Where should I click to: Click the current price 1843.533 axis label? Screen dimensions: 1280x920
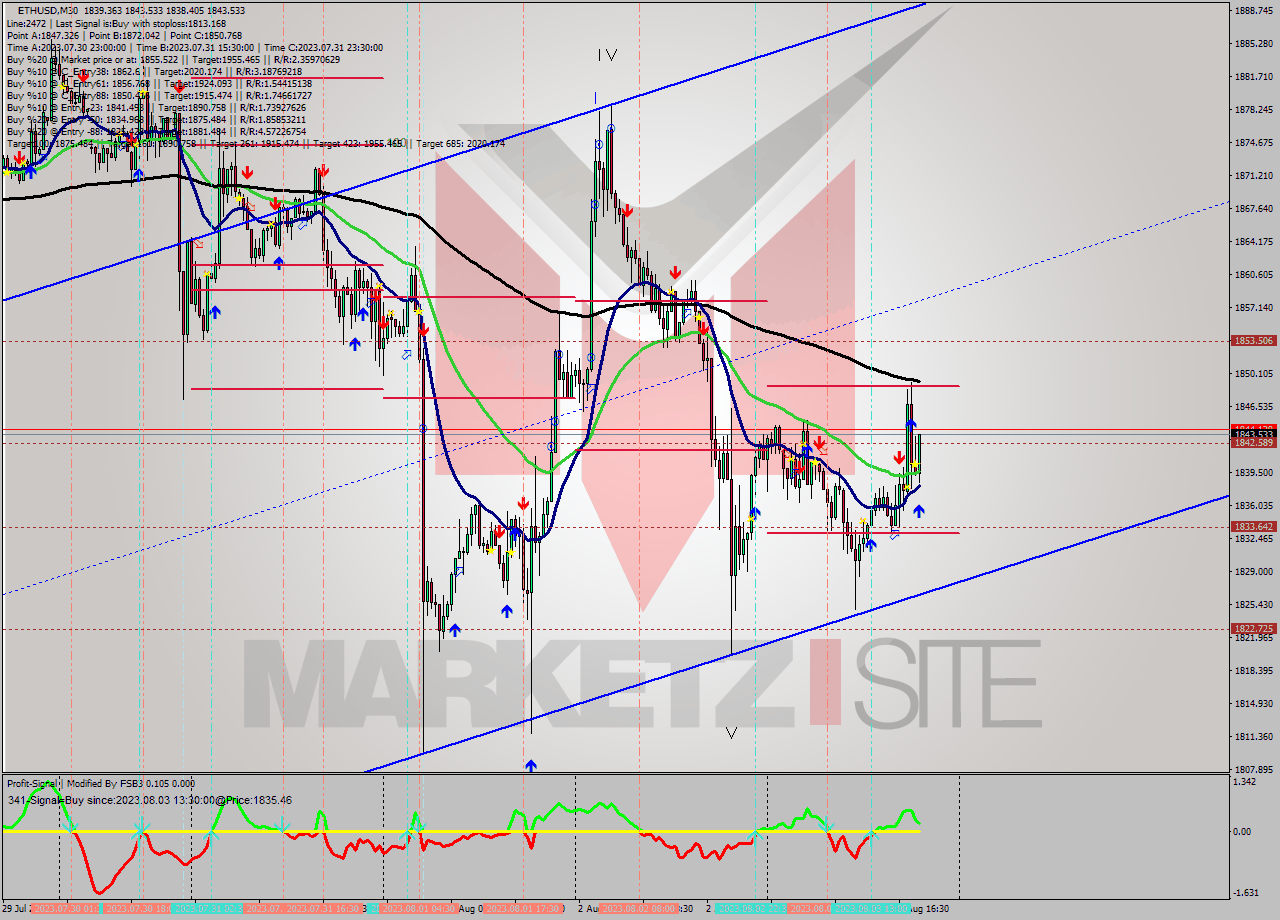pos(1253,434)
